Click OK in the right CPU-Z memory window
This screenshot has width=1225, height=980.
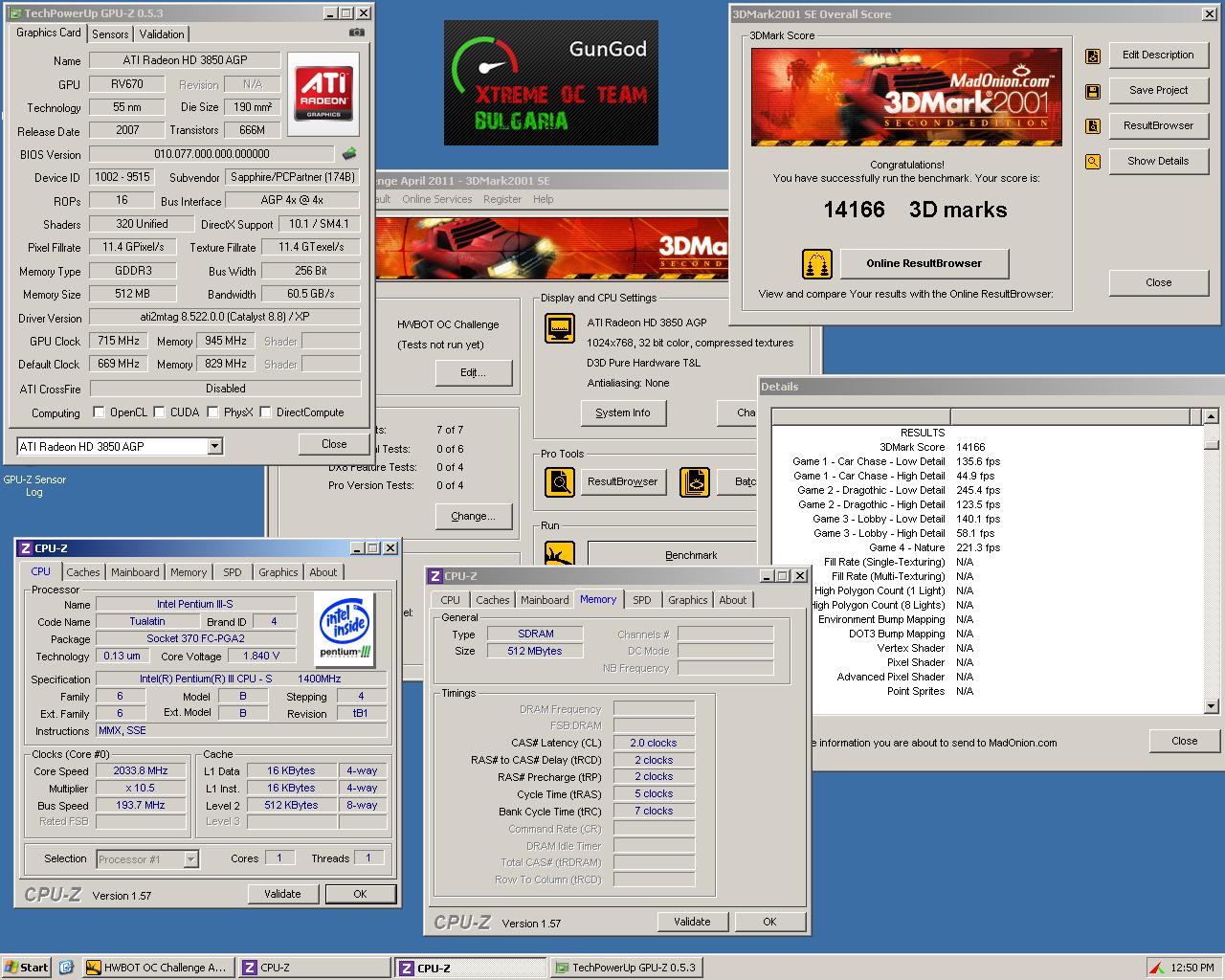[769, 922]
